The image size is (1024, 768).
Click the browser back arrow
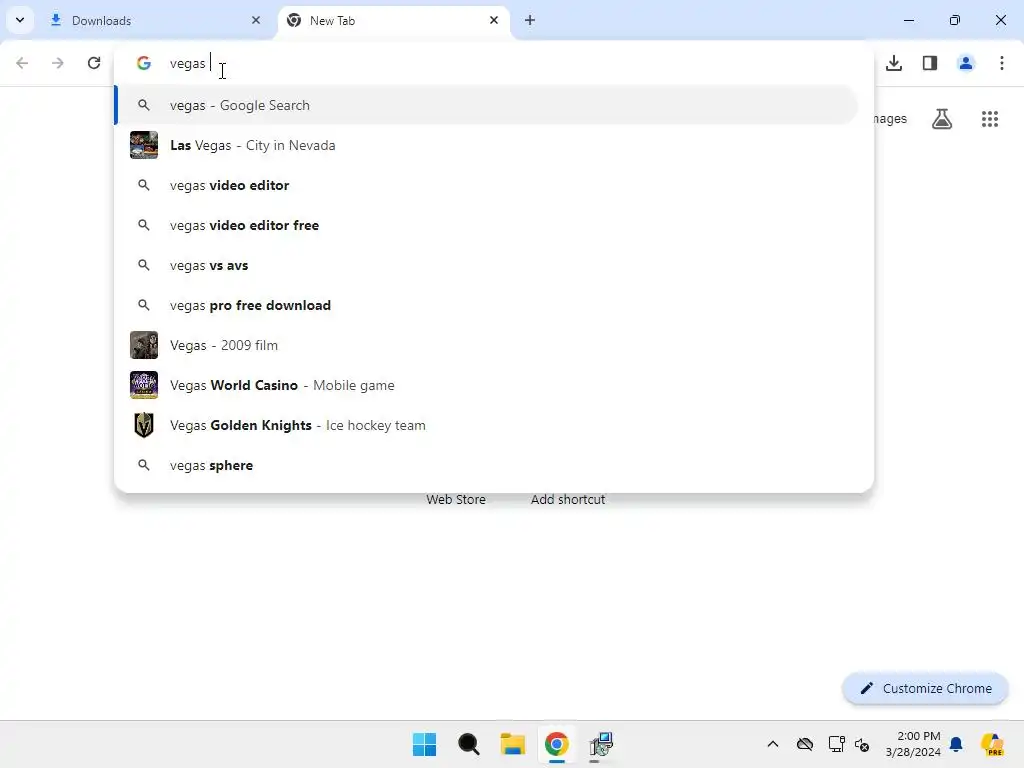point(22,63)
